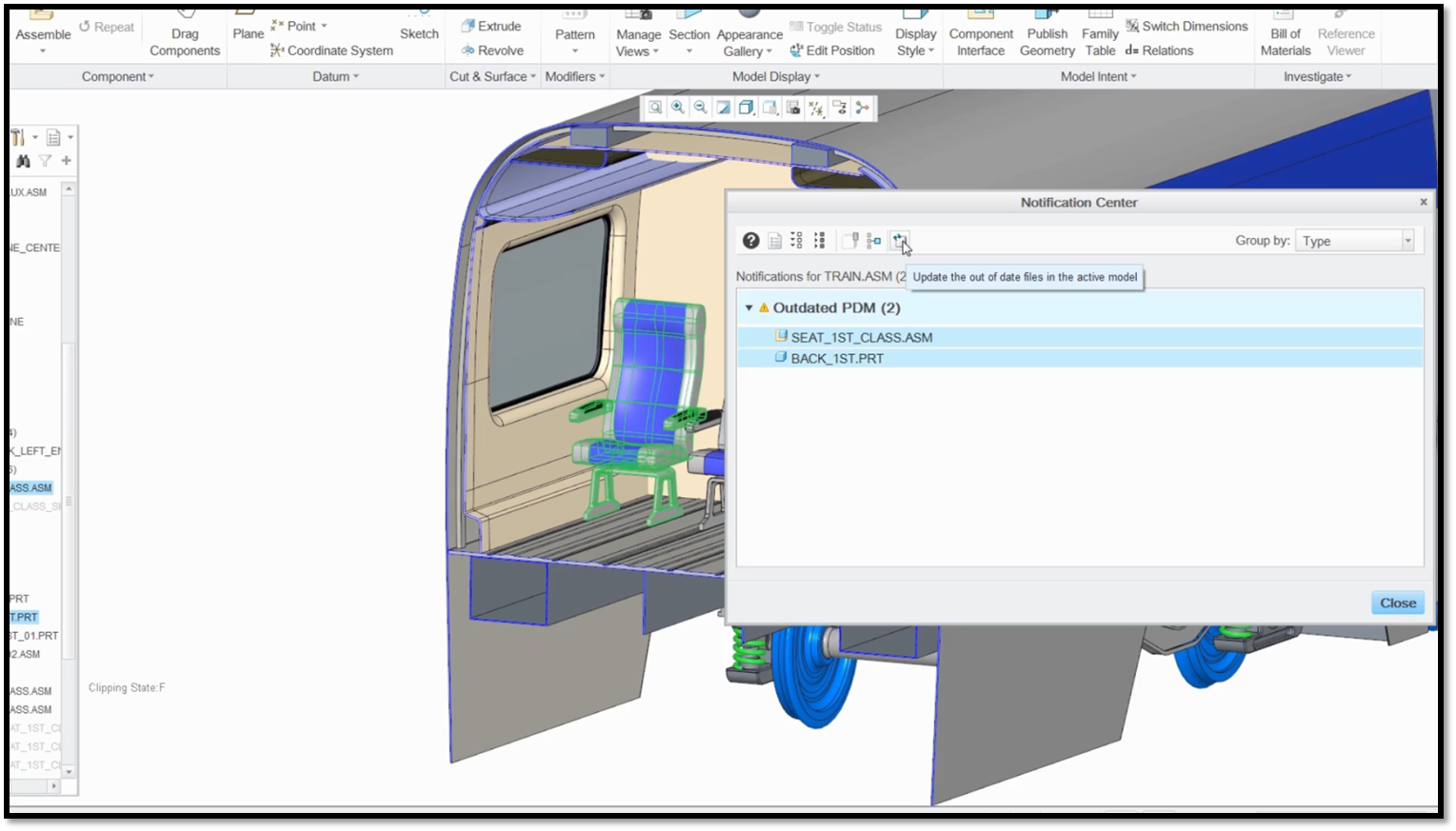
Task: Select the highlighted ASS.ASM item in the model tree
Action: click(x=30, y=487)
